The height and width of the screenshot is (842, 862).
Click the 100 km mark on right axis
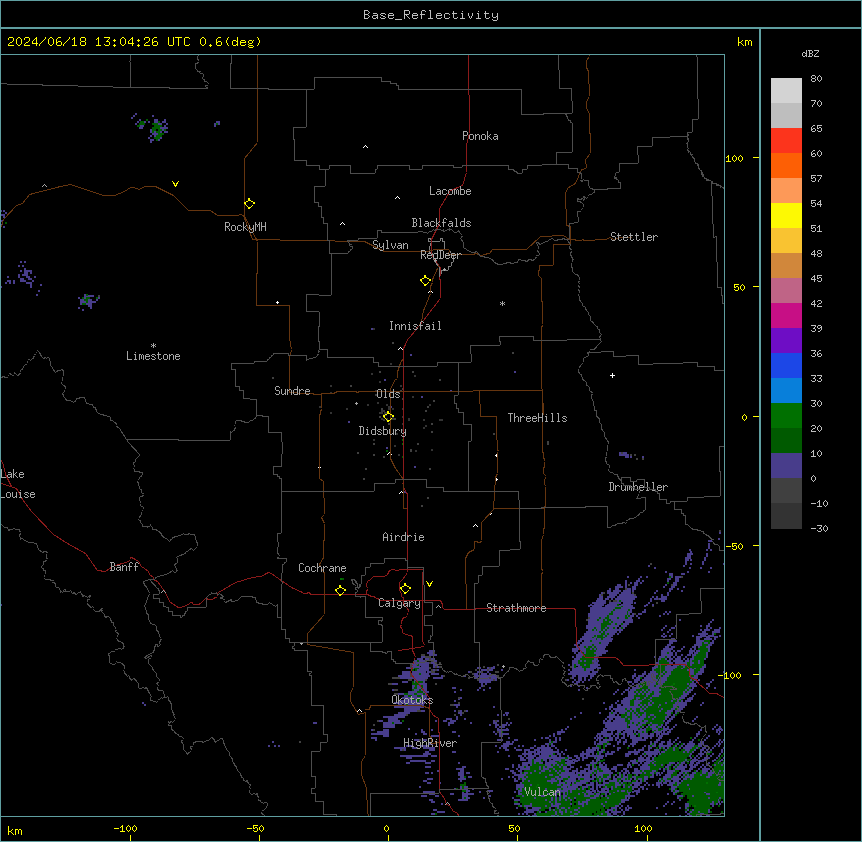[x=734, y=158]
